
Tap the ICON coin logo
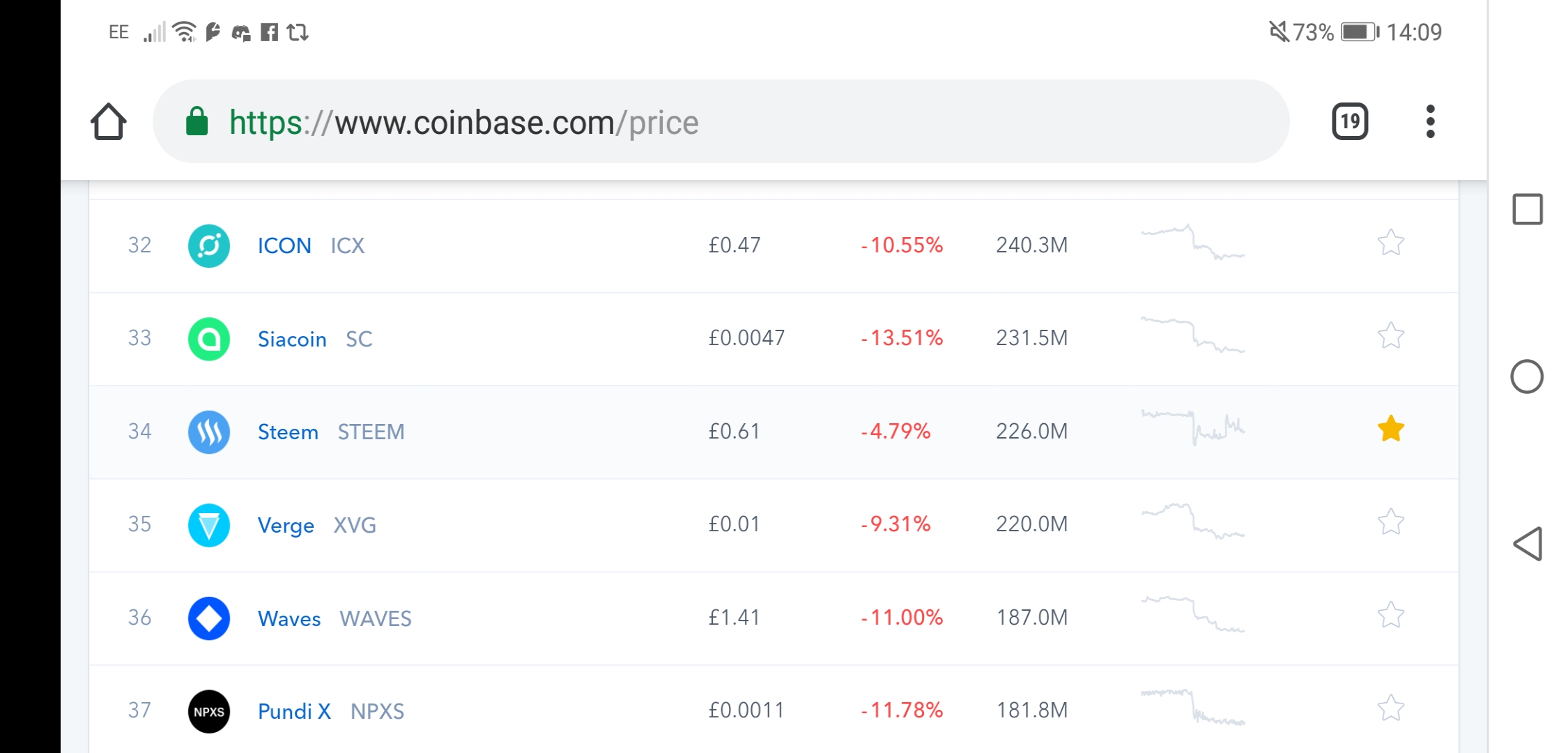(209, 245)
